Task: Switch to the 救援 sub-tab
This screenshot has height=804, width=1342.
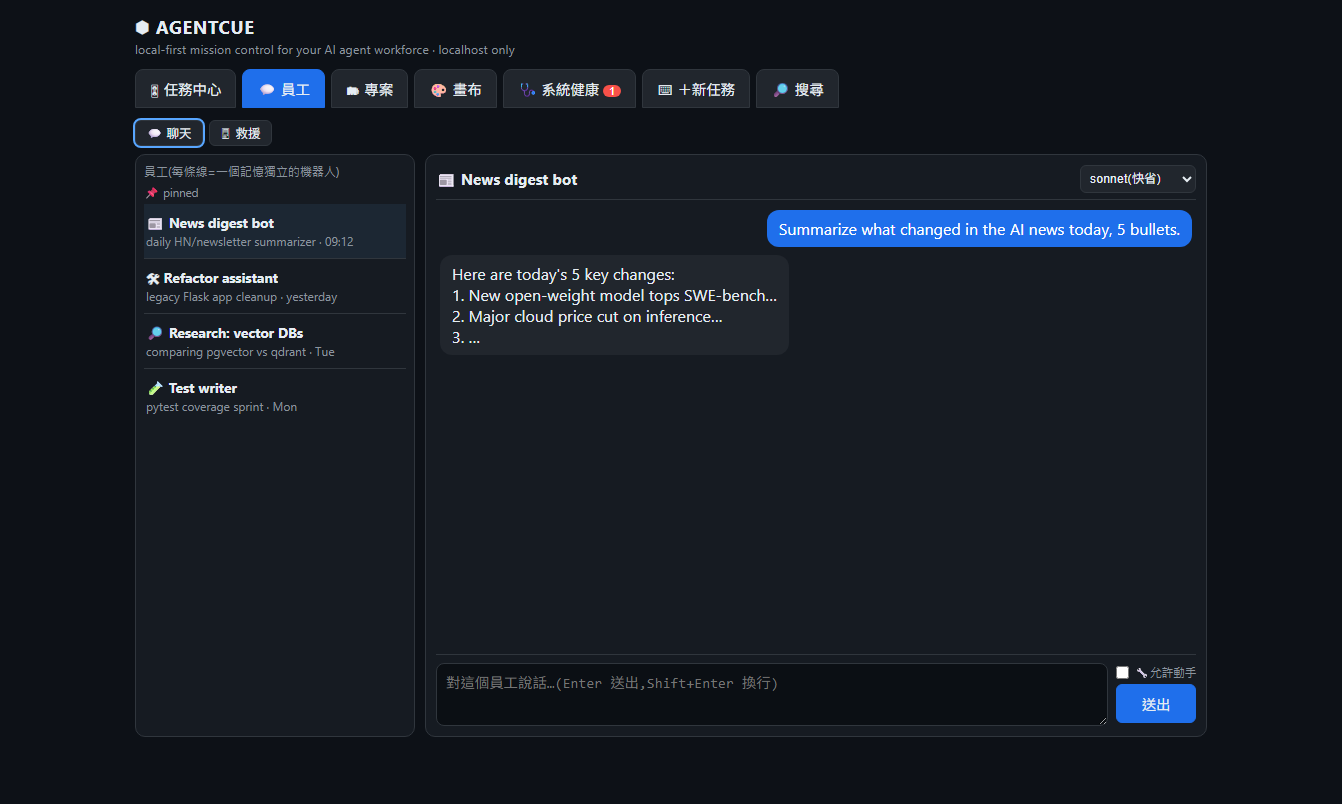Action: point(240,133)
